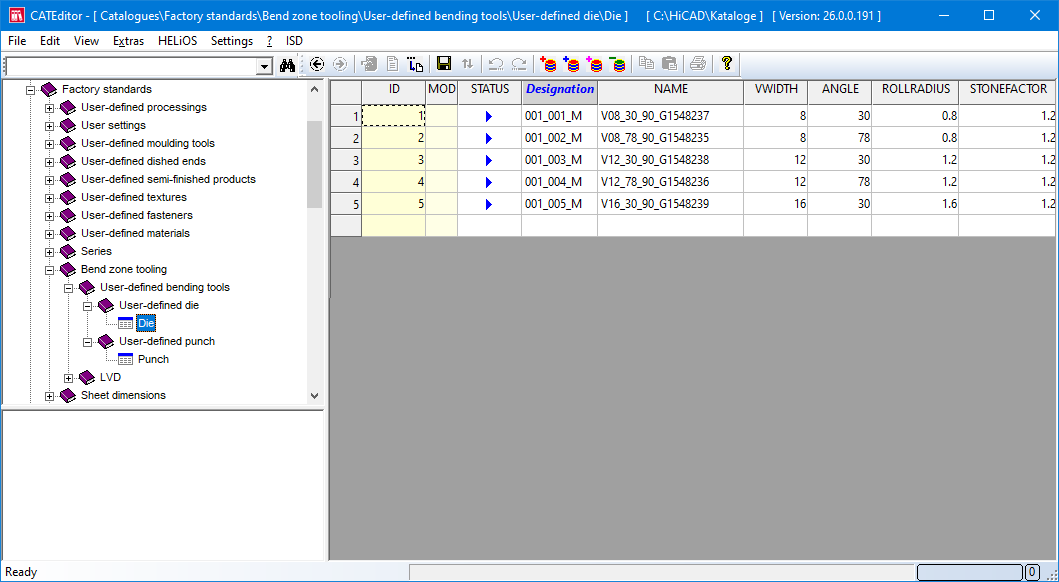Image resolution: width=1059 pixels, height=582 pixels.
Task: Click the blue plus database add icon
Action: (571, 64)
